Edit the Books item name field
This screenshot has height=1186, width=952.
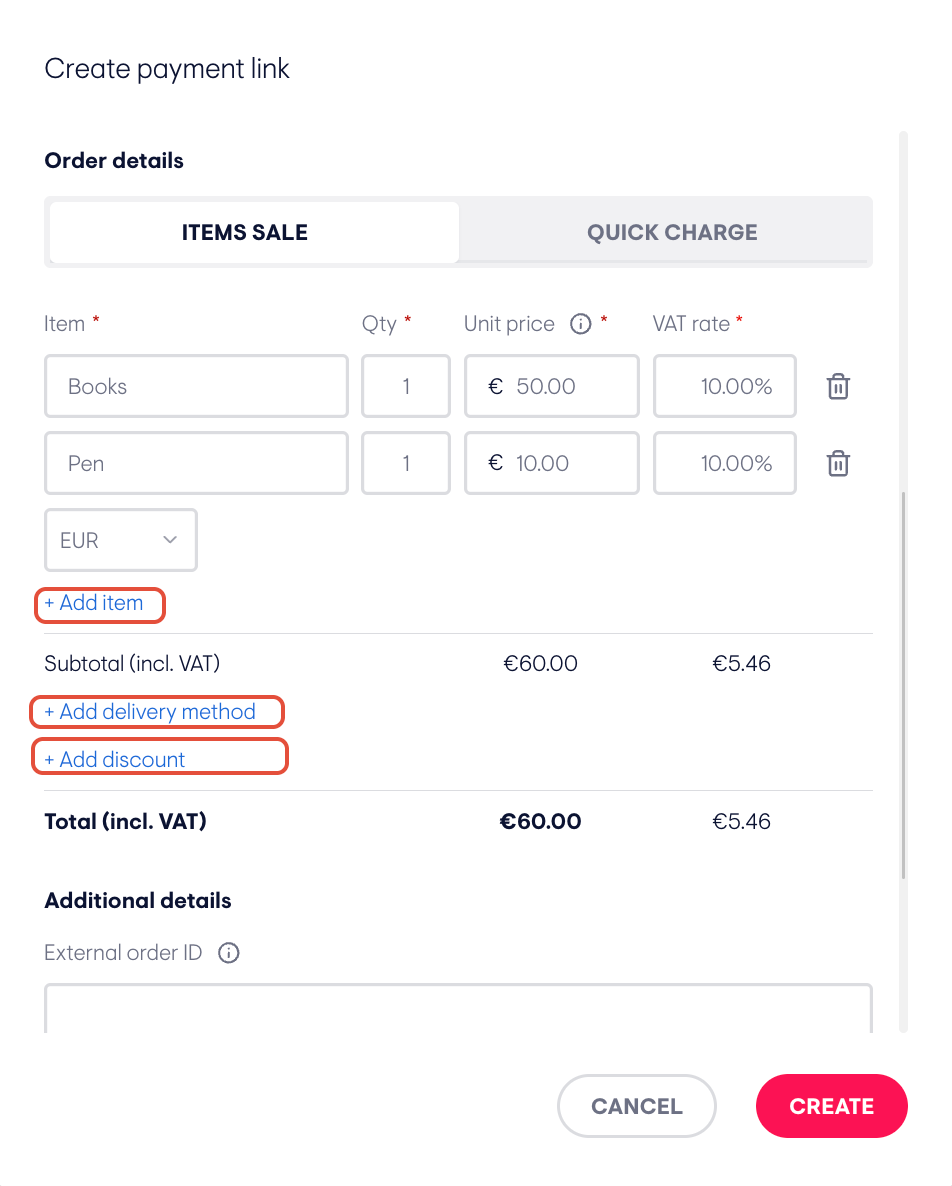[x=197, y=387]
